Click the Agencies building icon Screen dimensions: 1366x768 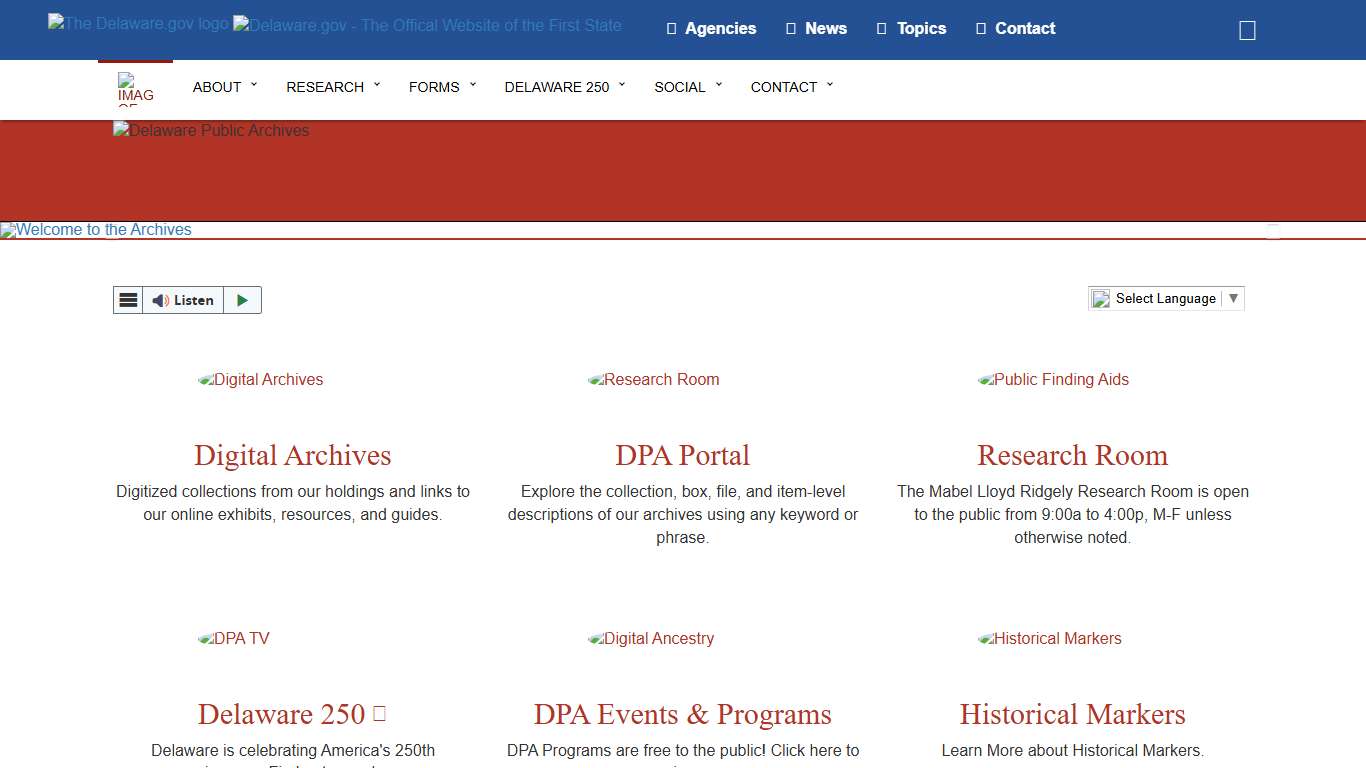pyautogui.click(x=670, y=29)
